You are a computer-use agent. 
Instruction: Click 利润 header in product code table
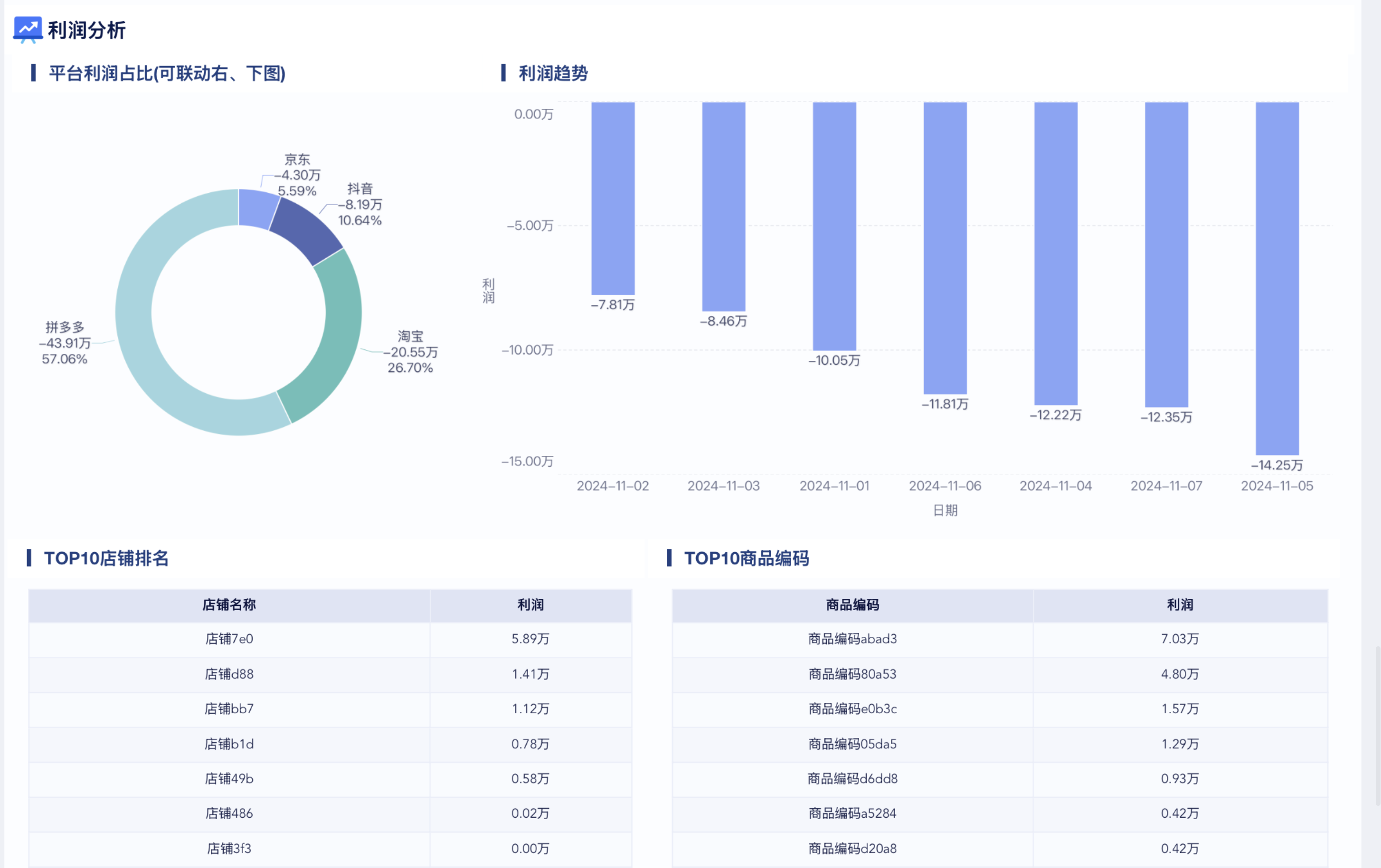[x=1180, y=605]
